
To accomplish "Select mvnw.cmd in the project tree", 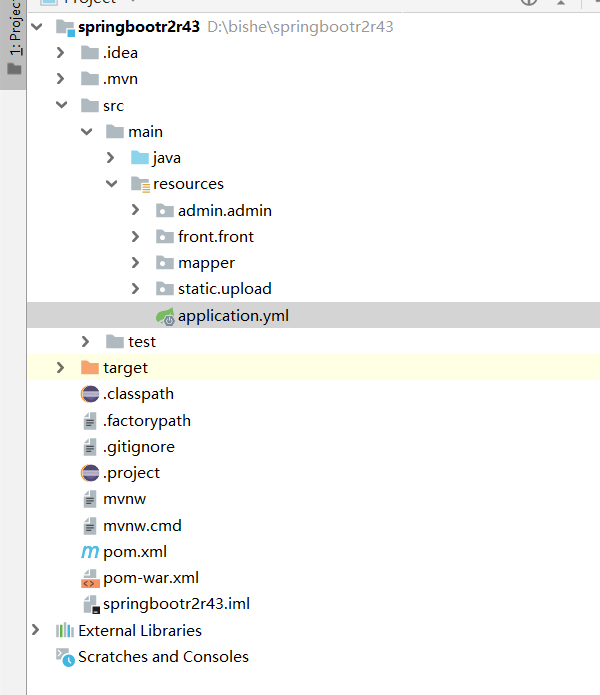I will [142, 526].
